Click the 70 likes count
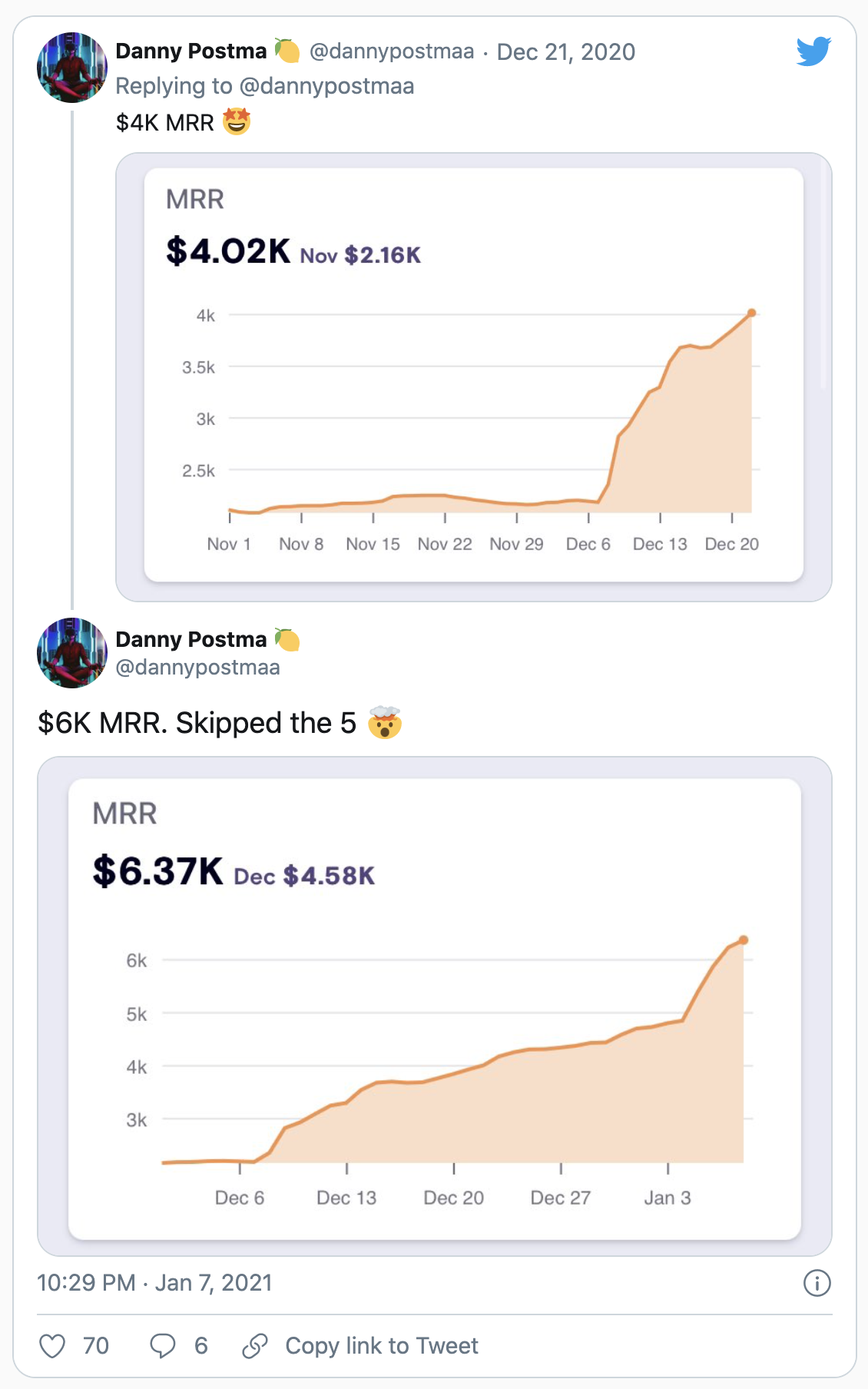The width and height of the screenshot is (868, 1389). (96, 1346)
